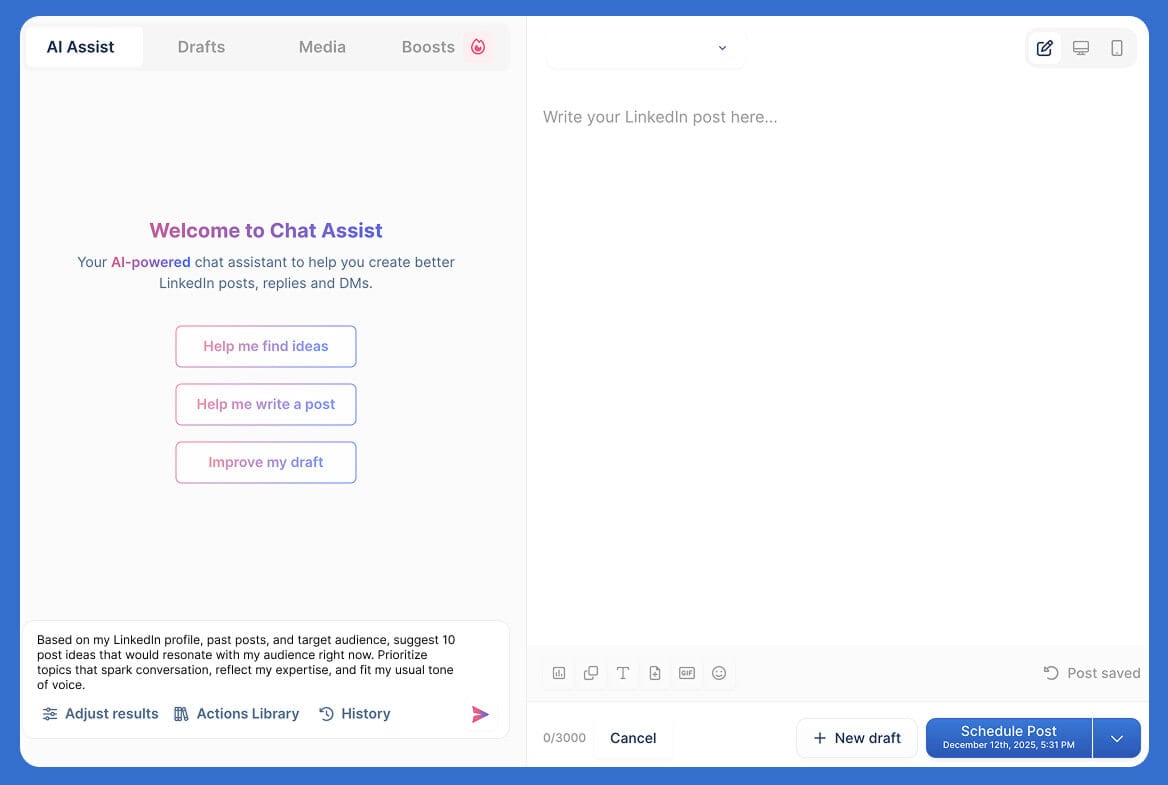Click the 'Welcome to Chat Assist' heading
This screenshot has height=785, width=1168.
(266, 231)
